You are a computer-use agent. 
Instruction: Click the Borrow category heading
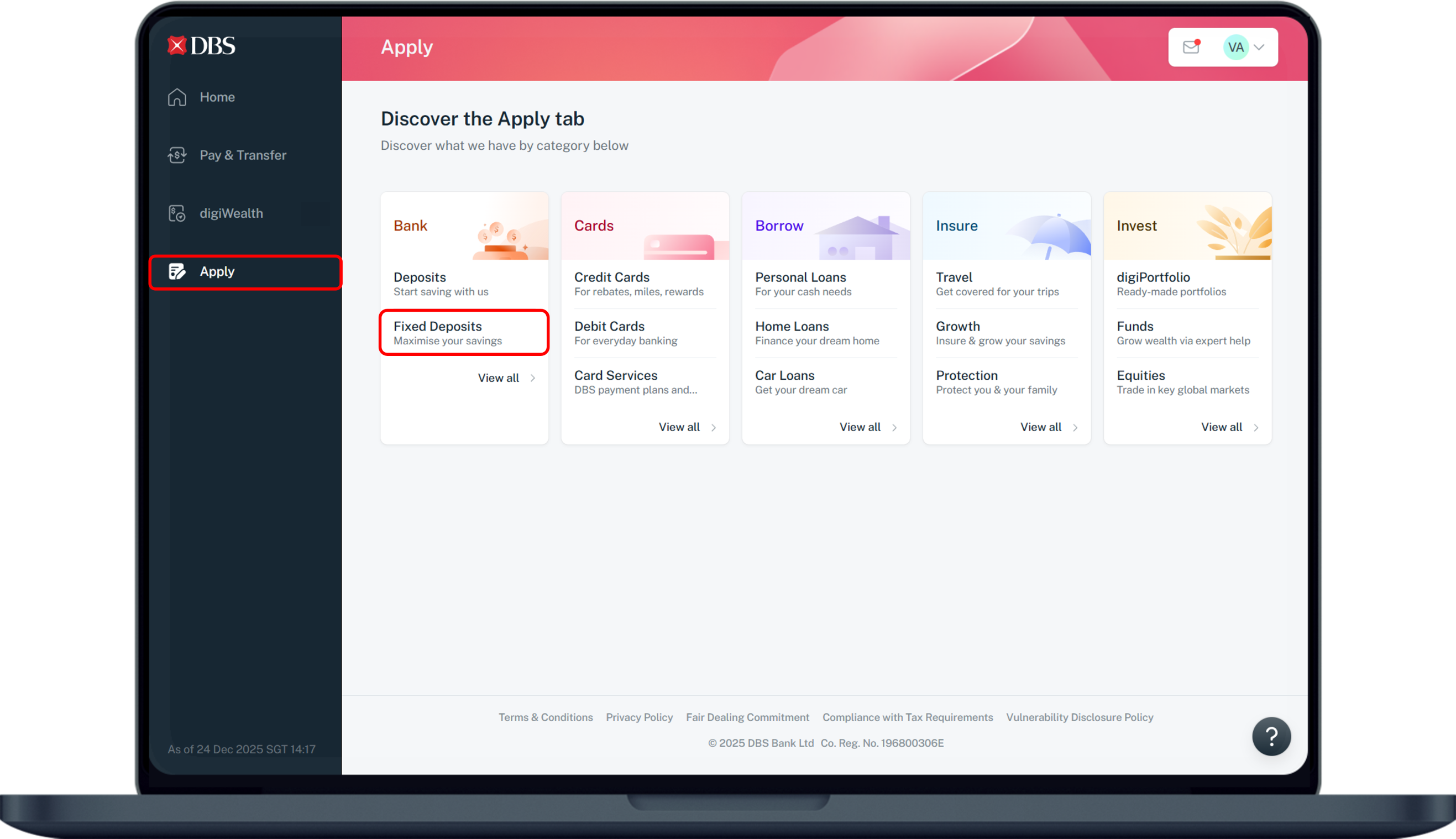(x=779, y=226)
